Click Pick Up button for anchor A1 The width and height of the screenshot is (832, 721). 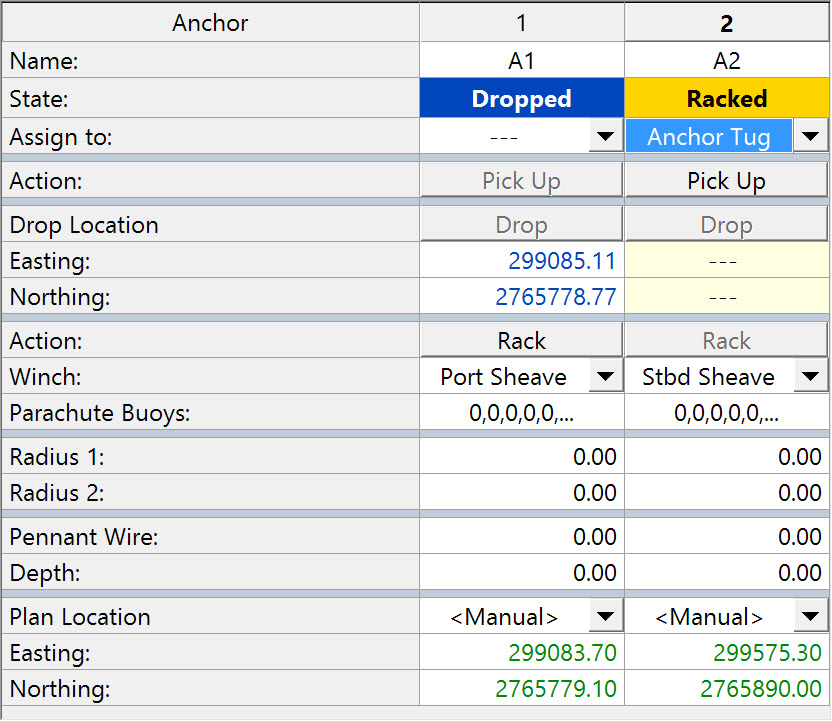click(521, 181)
